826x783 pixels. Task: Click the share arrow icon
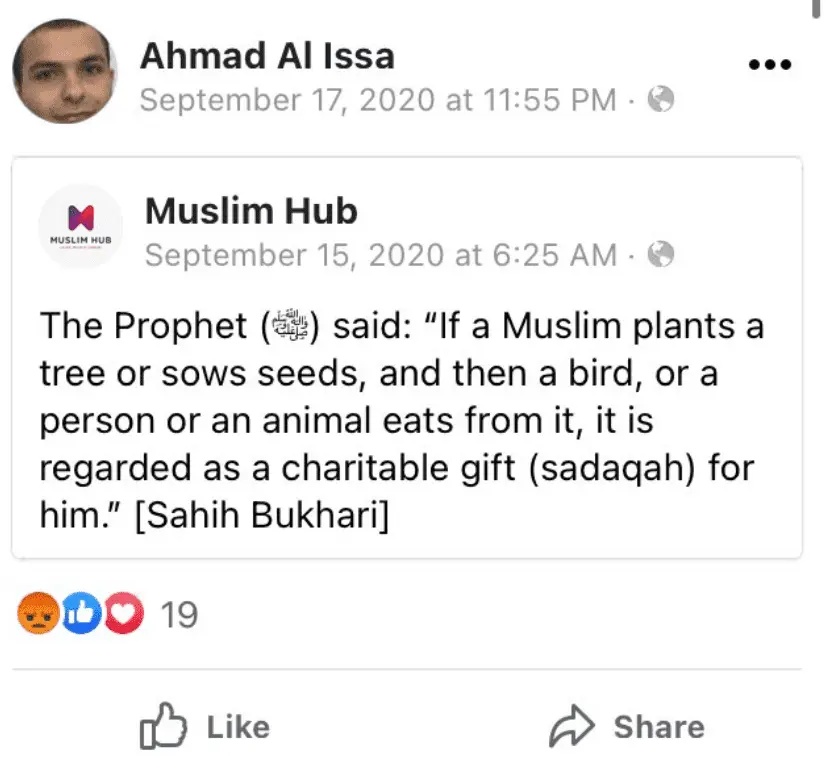pyautogui.click(x=572, y=725)
